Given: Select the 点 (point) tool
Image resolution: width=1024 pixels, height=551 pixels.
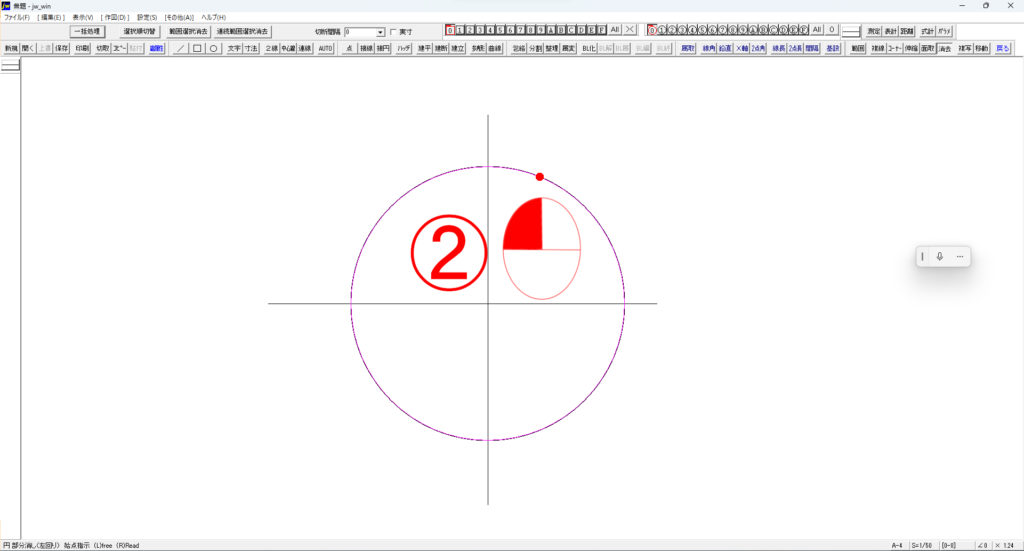Looking at the screenshot, I should point(349,48).
